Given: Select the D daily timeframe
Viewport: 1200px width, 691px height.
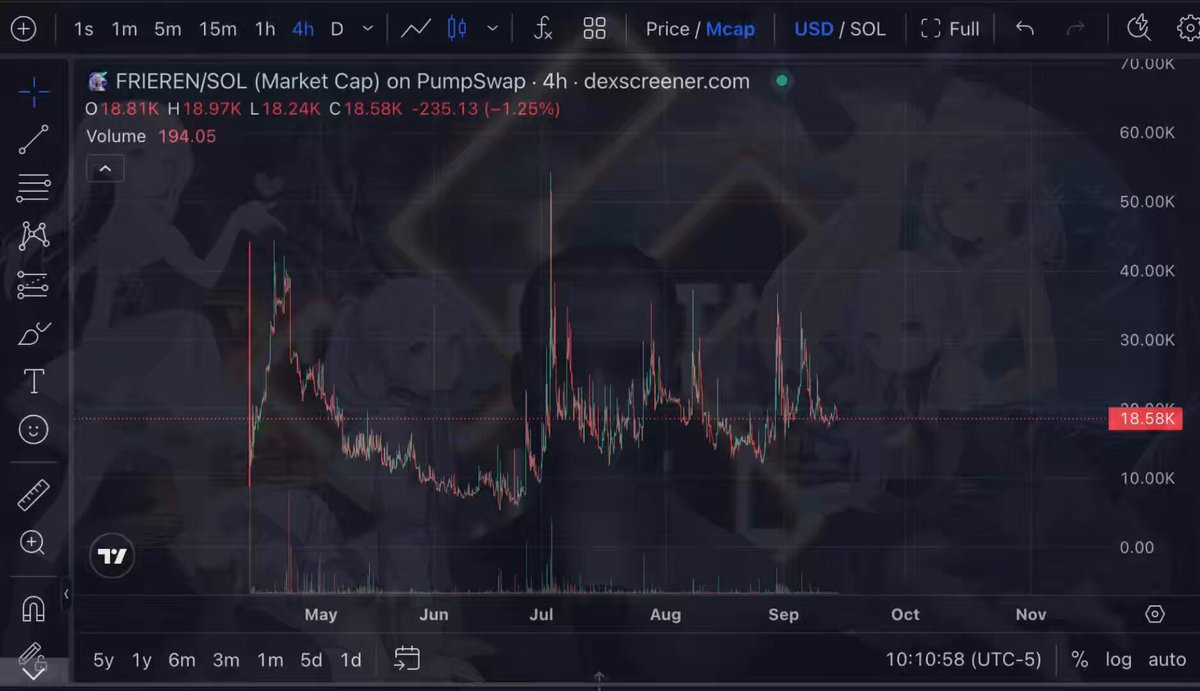Looking at the screenshot, I should tap(337, 29).
